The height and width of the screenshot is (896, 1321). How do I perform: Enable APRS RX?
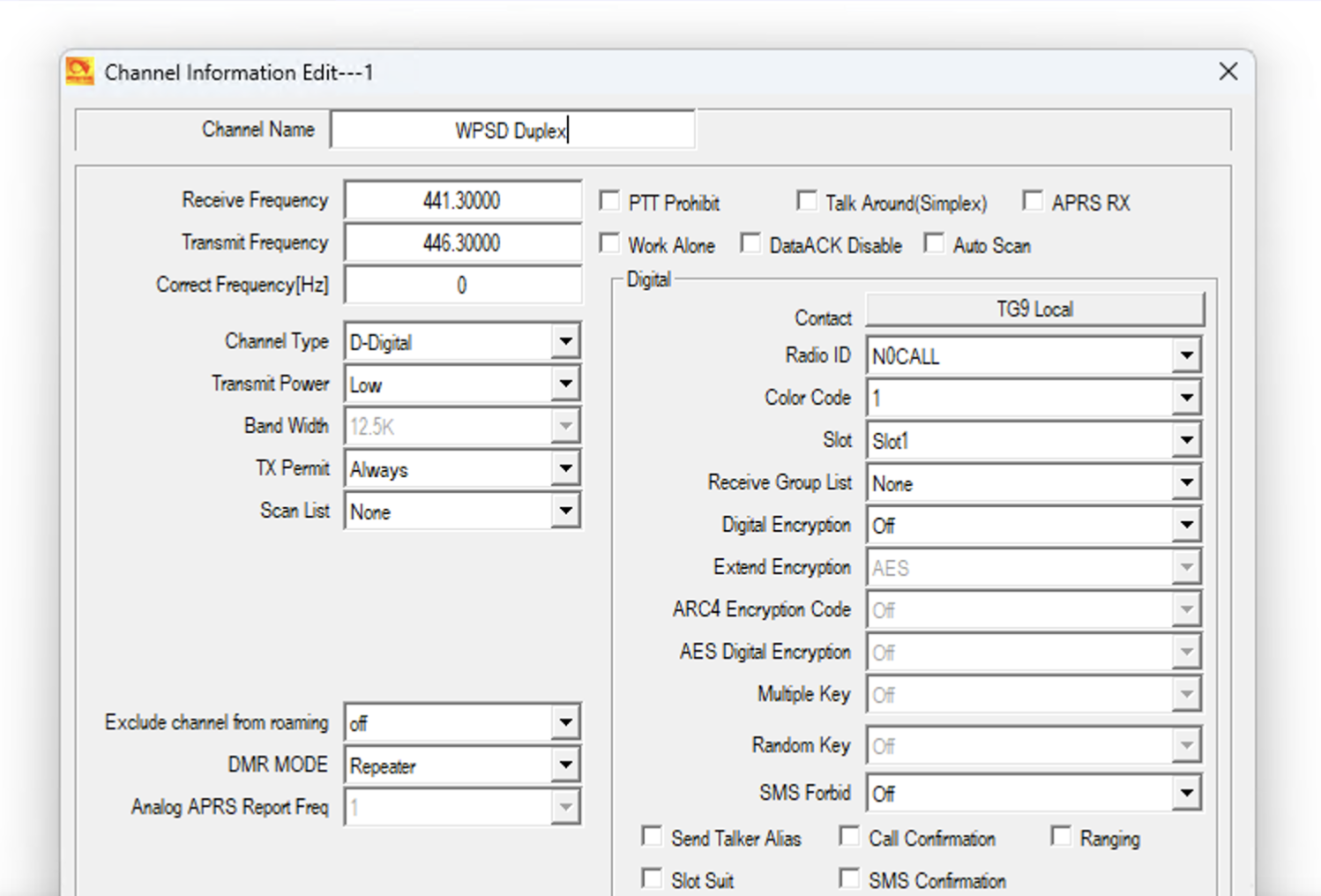tap(1033, 200)
